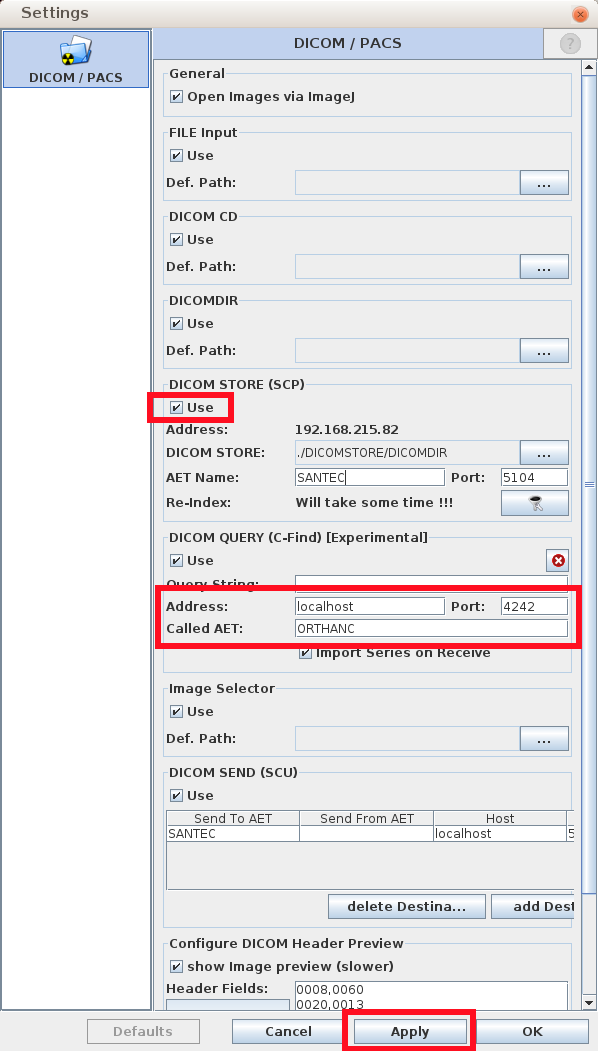Click the AET Name input field

pyautogui.click(x=369, y=477)
